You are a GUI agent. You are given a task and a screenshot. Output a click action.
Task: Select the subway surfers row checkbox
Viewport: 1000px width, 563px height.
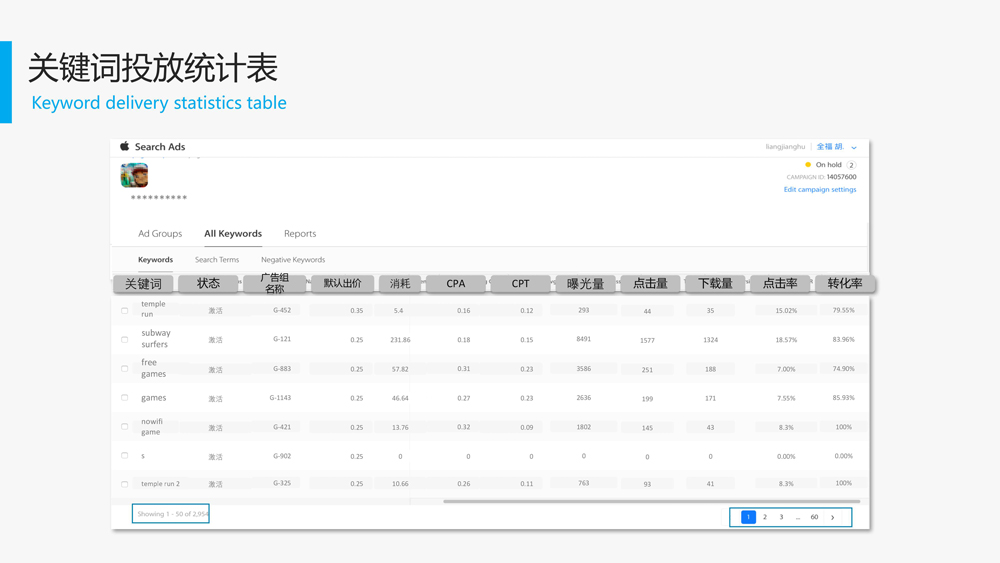125,340
